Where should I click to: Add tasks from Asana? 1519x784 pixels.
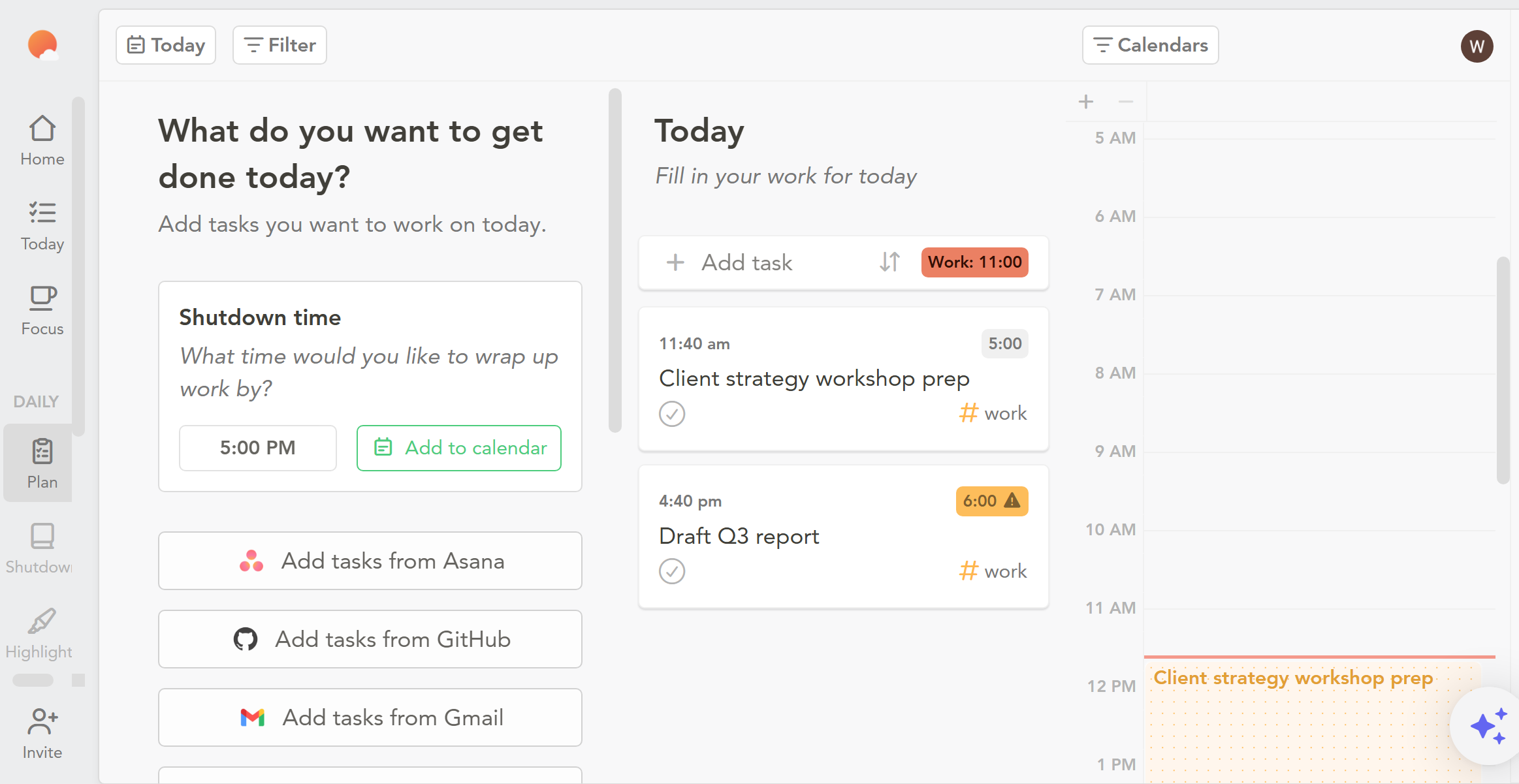(x=370, y=561)
